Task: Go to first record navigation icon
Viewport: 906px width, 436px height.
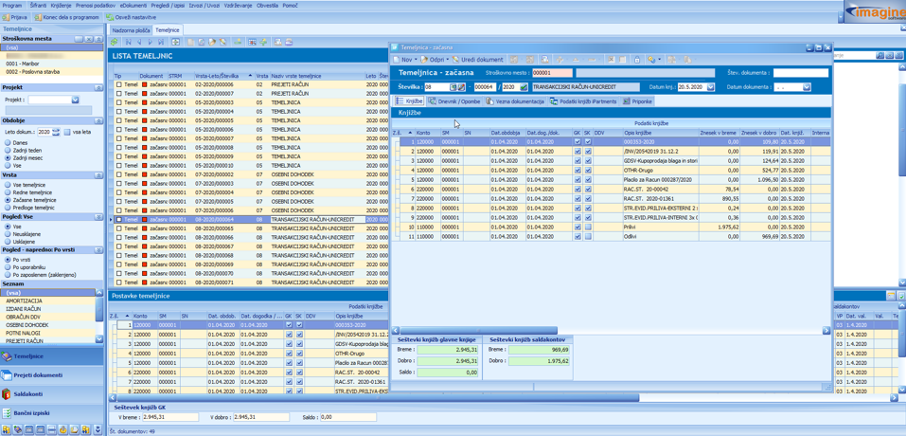Action: click(128, 42)
